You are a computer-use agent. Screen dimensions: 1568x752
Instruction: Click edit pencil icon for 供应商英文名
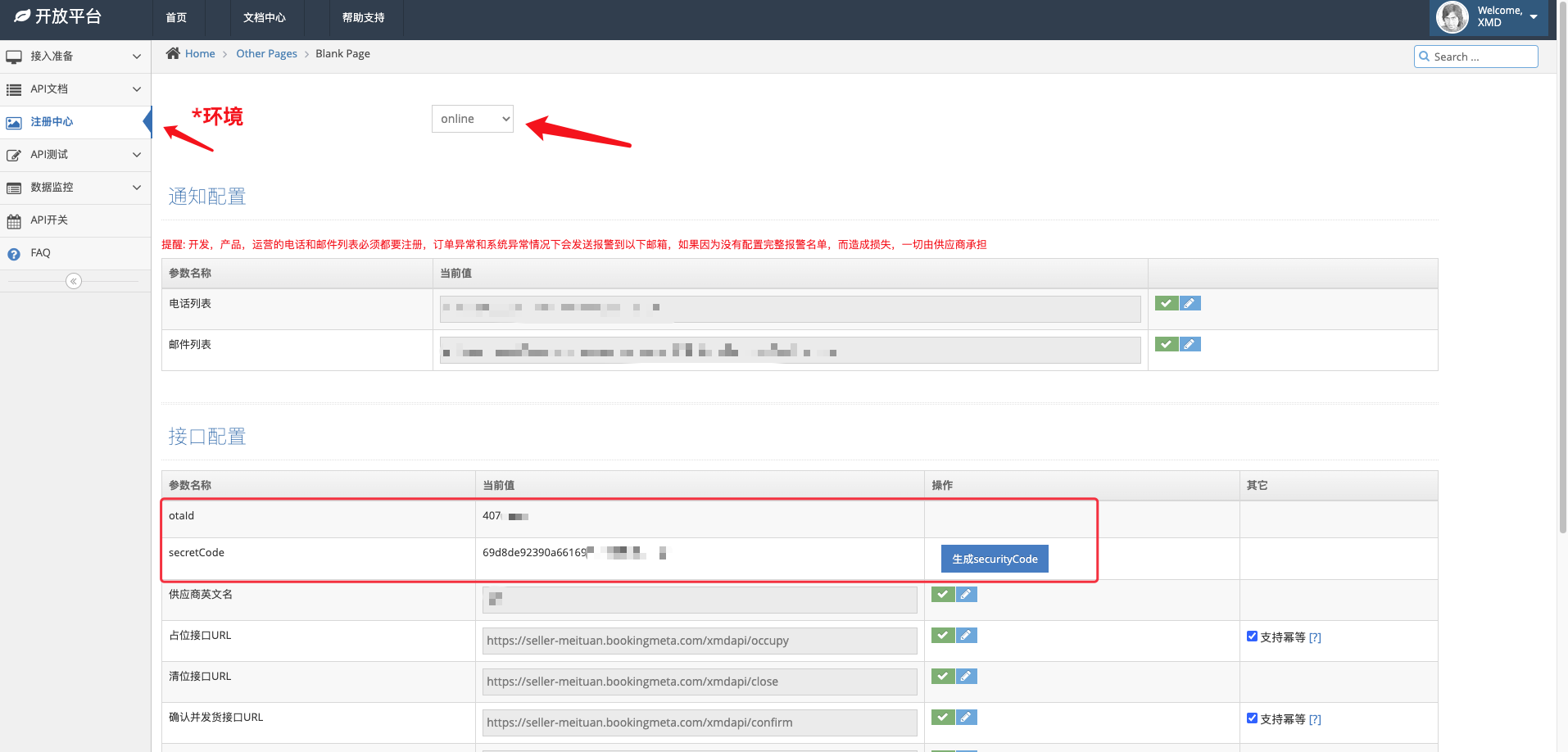(967, 594)
